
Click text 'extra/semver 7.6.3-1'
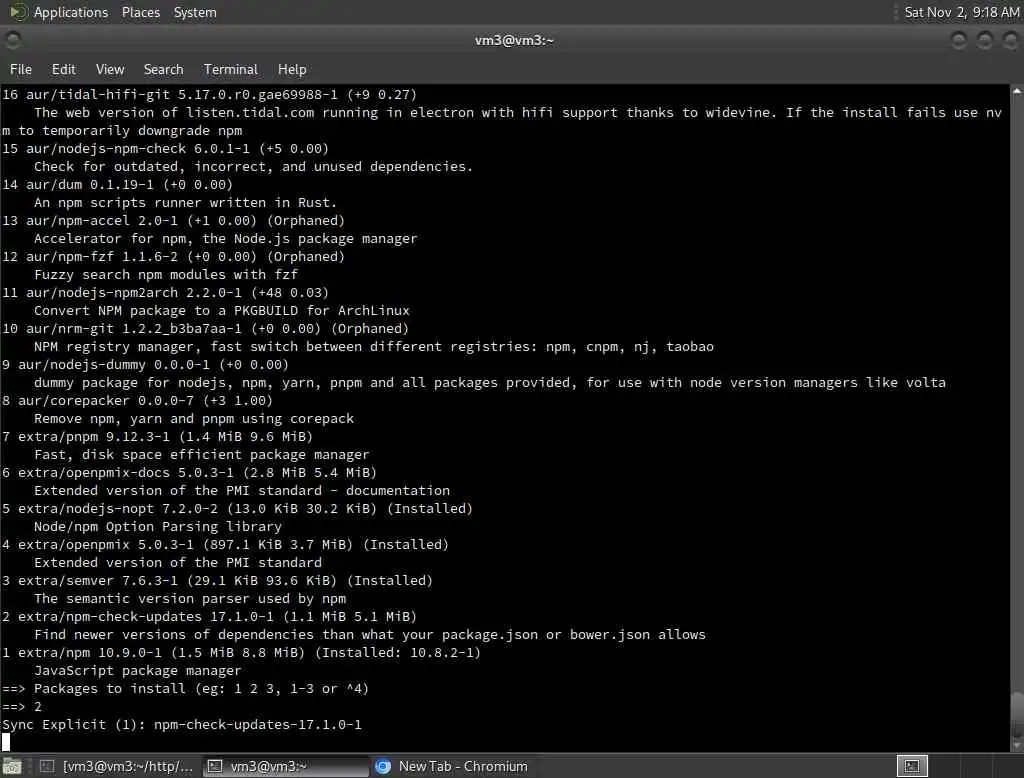(97, 580)
